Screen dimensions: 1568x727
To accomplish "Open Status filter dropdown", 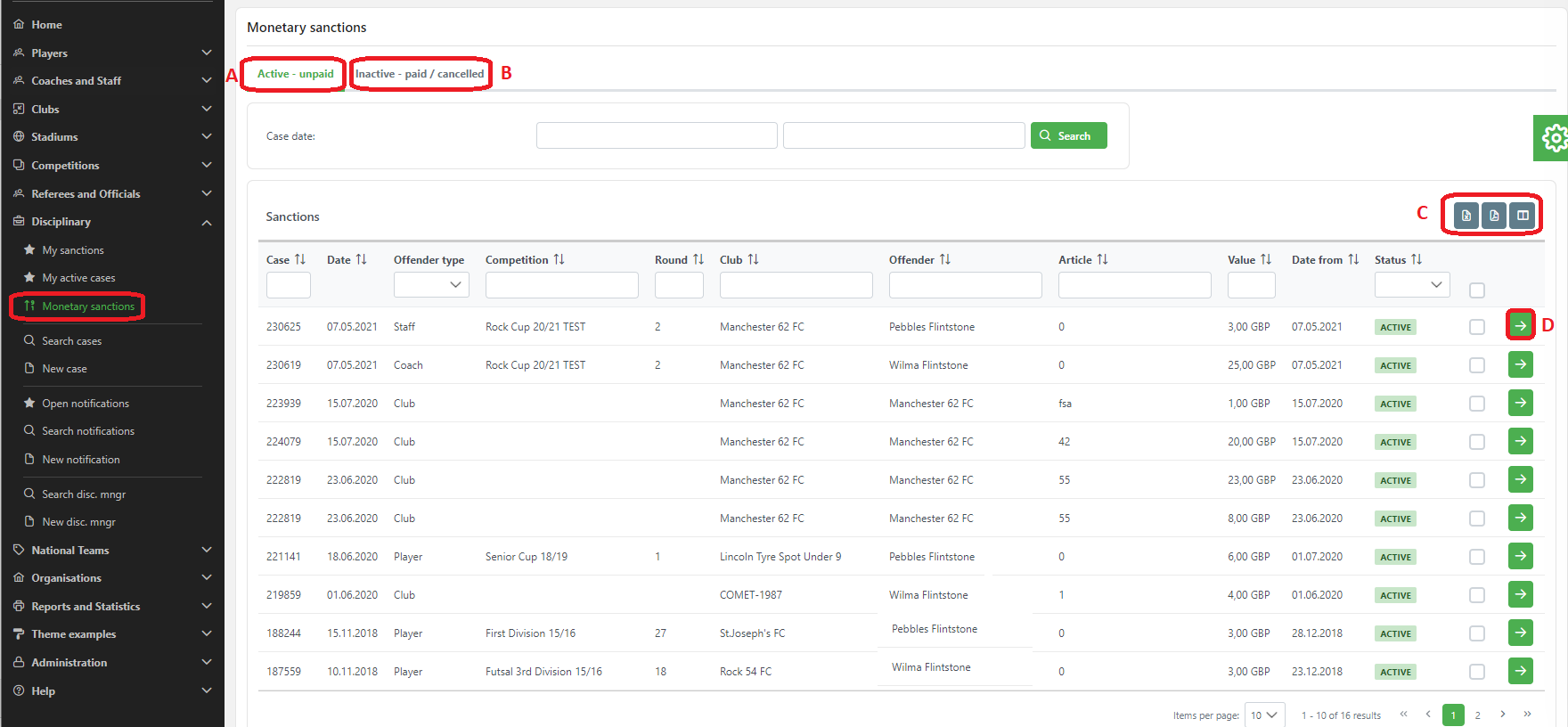I will coord(1411,285).
